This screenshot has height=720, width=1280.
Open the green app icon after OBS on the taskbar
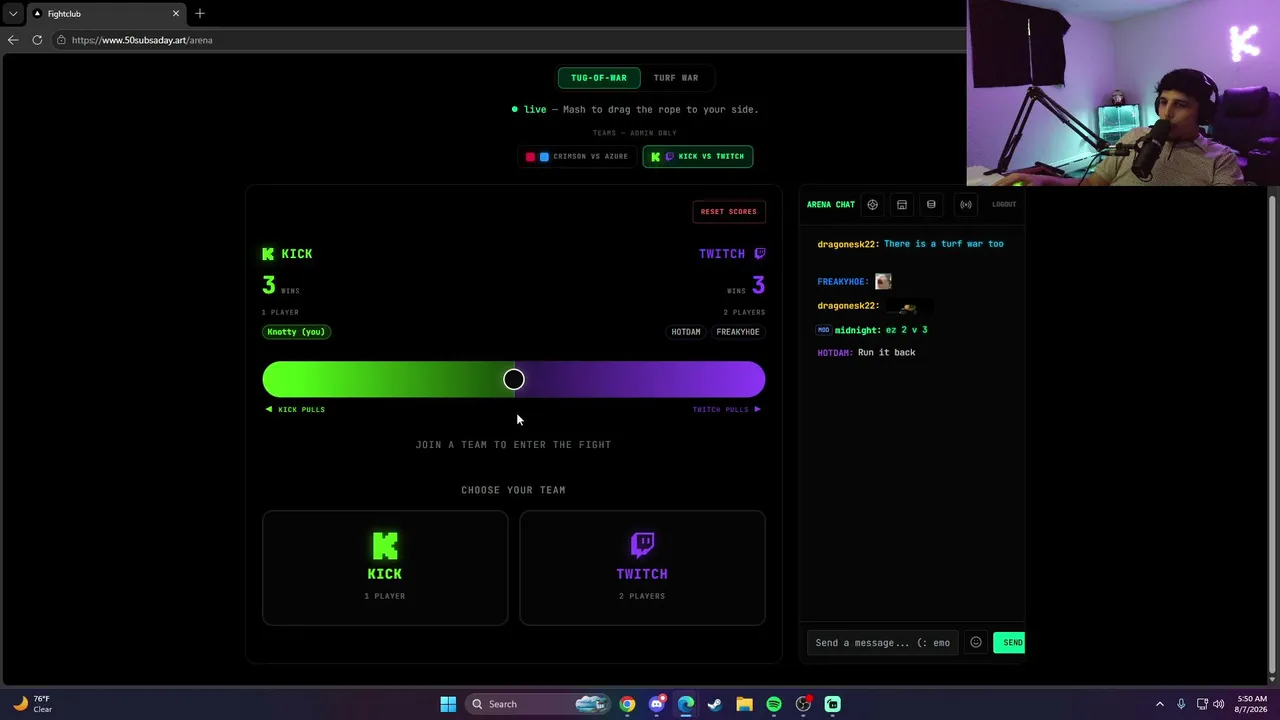click(x=832, y=704)
